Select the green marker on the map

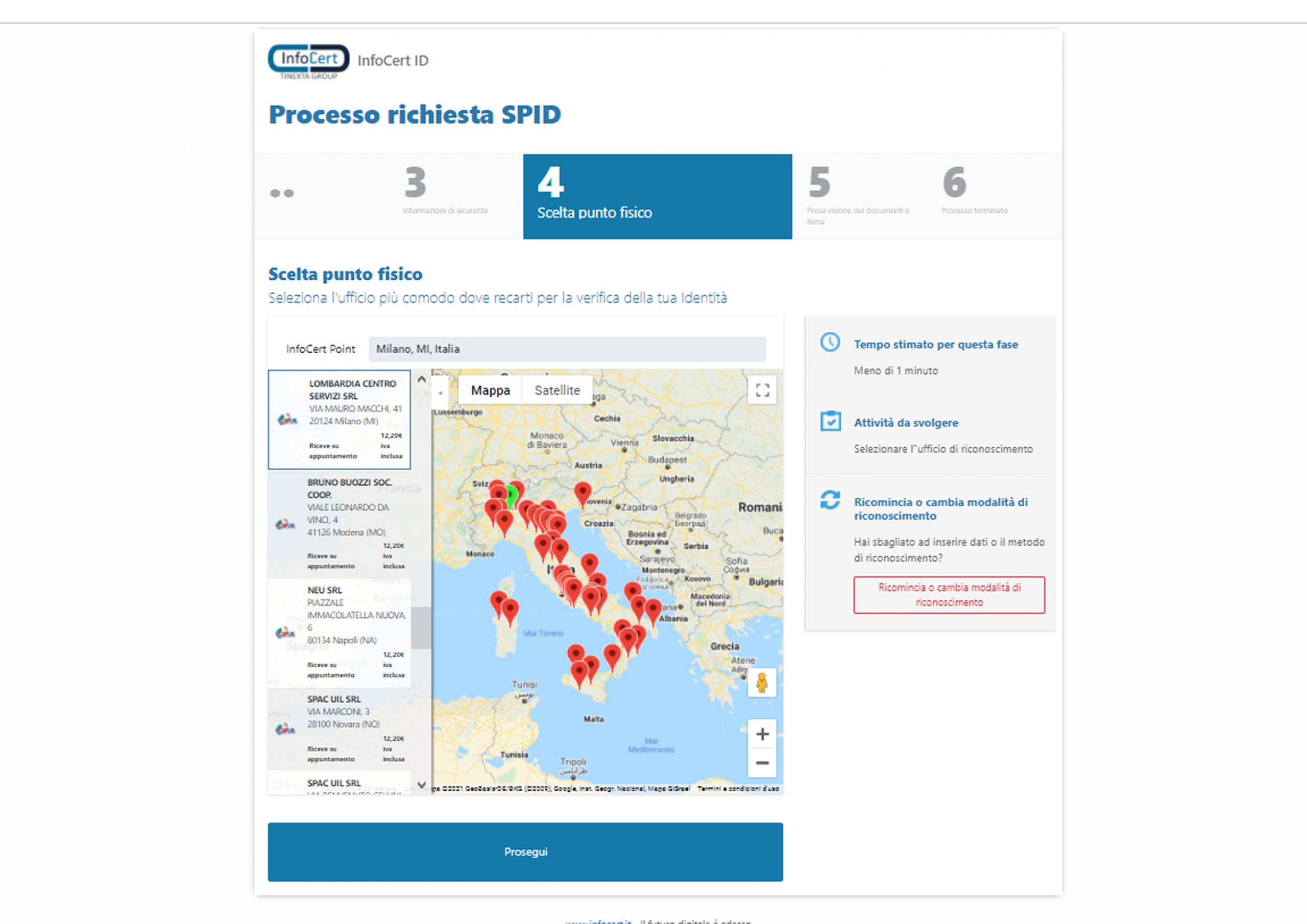coord(511,496)
